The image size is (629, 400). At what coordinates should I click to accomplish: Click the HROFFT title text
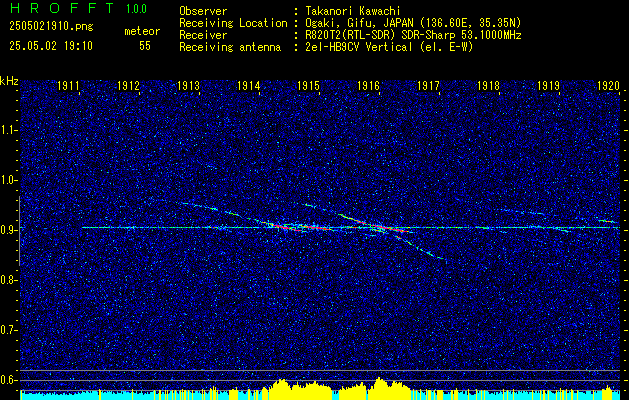pyautogui.click(x=62, y=8)
